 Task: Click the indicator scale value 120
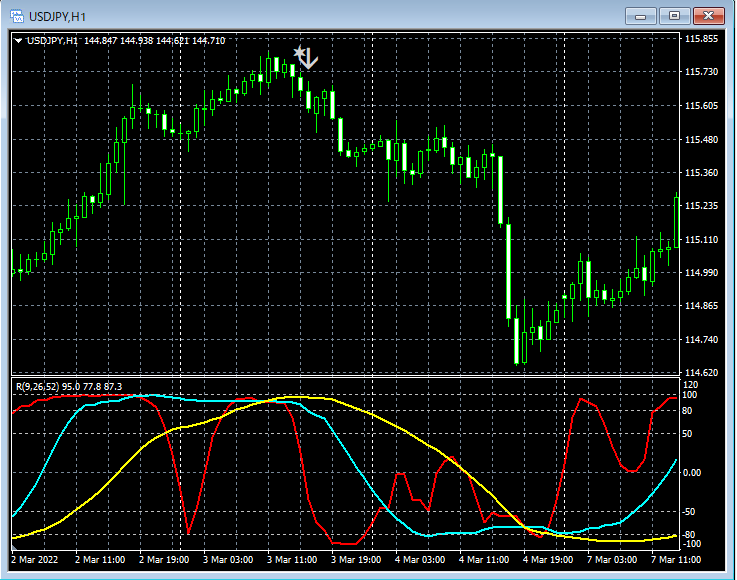pos(690,385)
